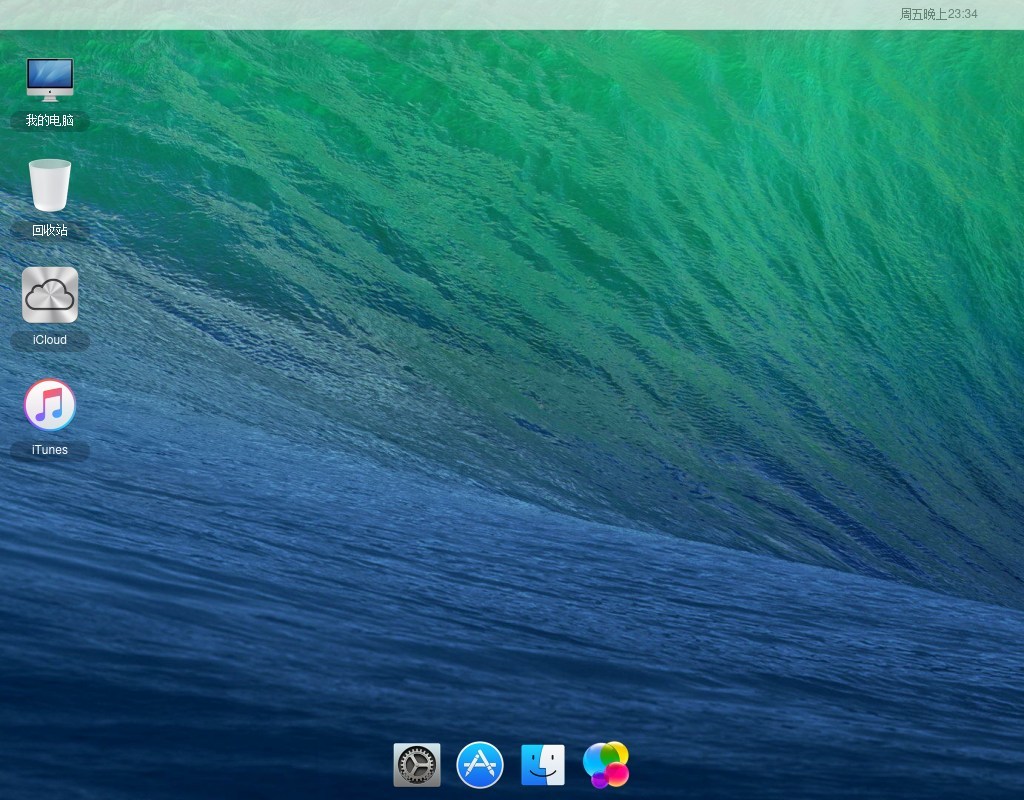The width and height of the screenshot is (1024, 800).
Task: Click blank space between App Store and Finder
Action: point(512,766)
